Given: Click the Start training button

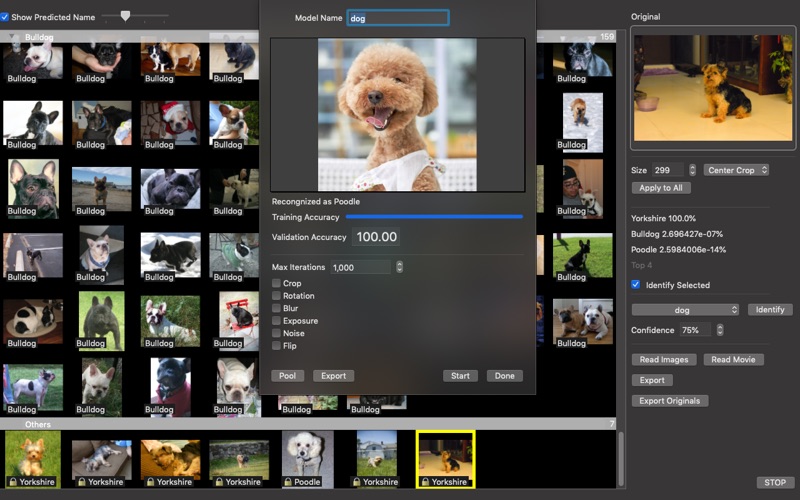Looking at the screenshot, I should coord(460,376).
